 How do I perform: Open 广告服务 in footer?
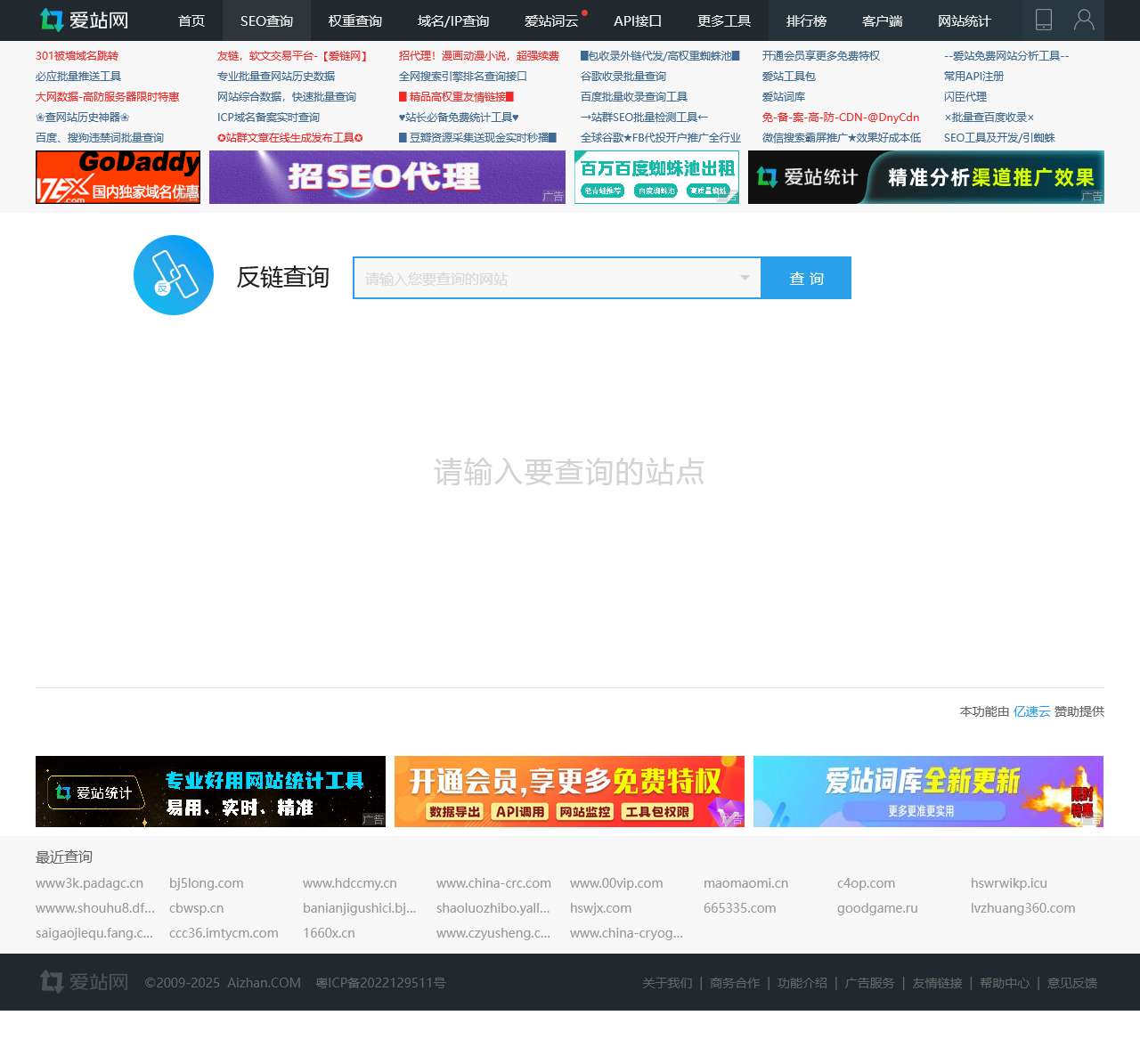coord(870,983)
